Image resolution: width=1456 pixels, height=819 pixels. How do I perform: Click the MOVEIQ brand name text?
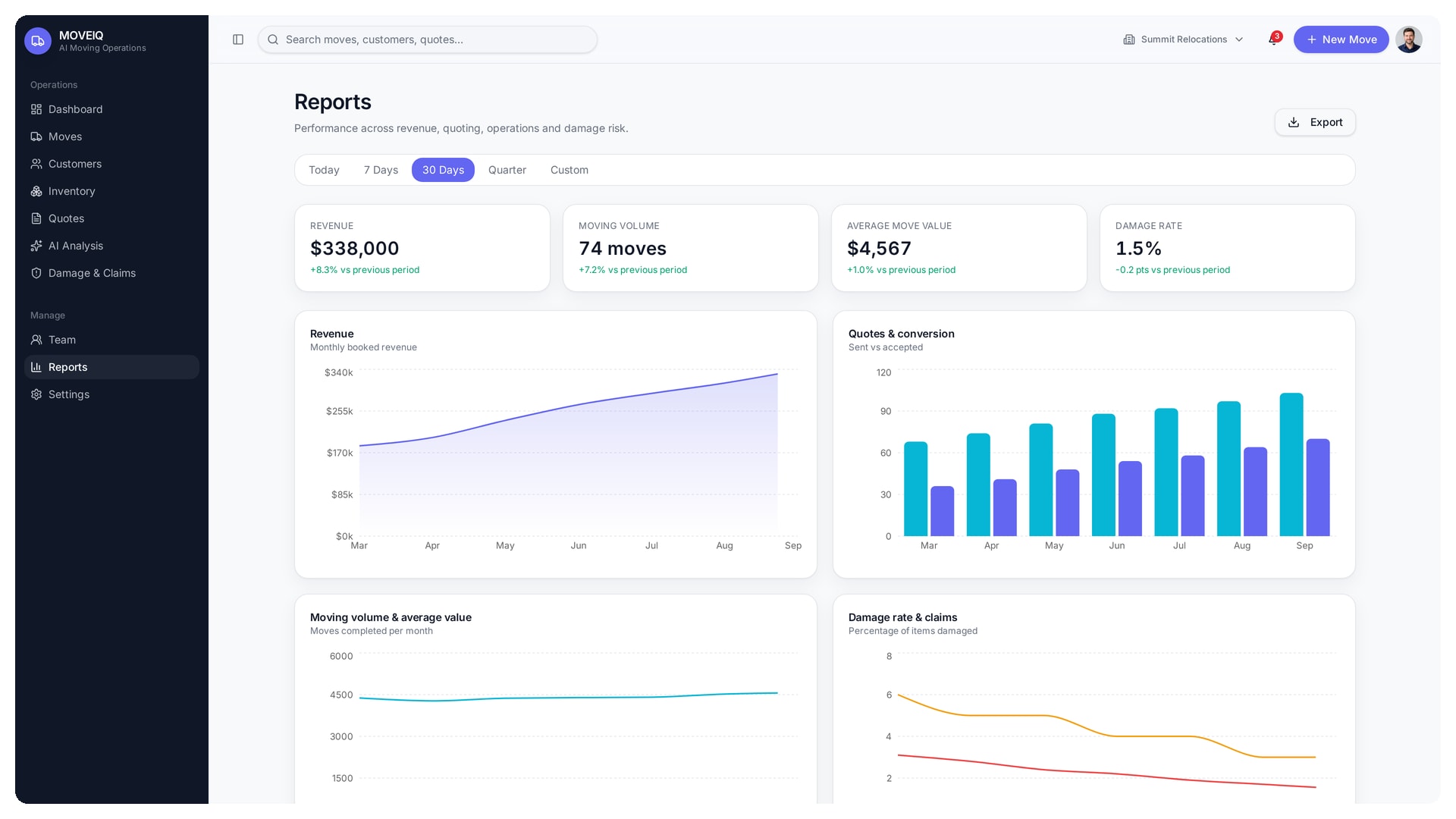(x=81, y=36)
